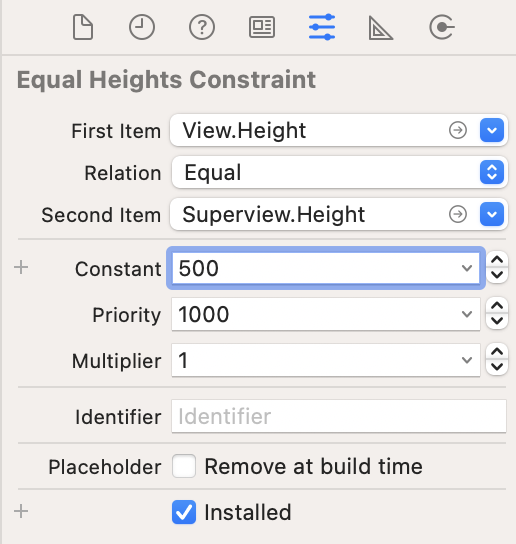
Task: Expand the Constant field chevron menu
Action: [467, 268]
